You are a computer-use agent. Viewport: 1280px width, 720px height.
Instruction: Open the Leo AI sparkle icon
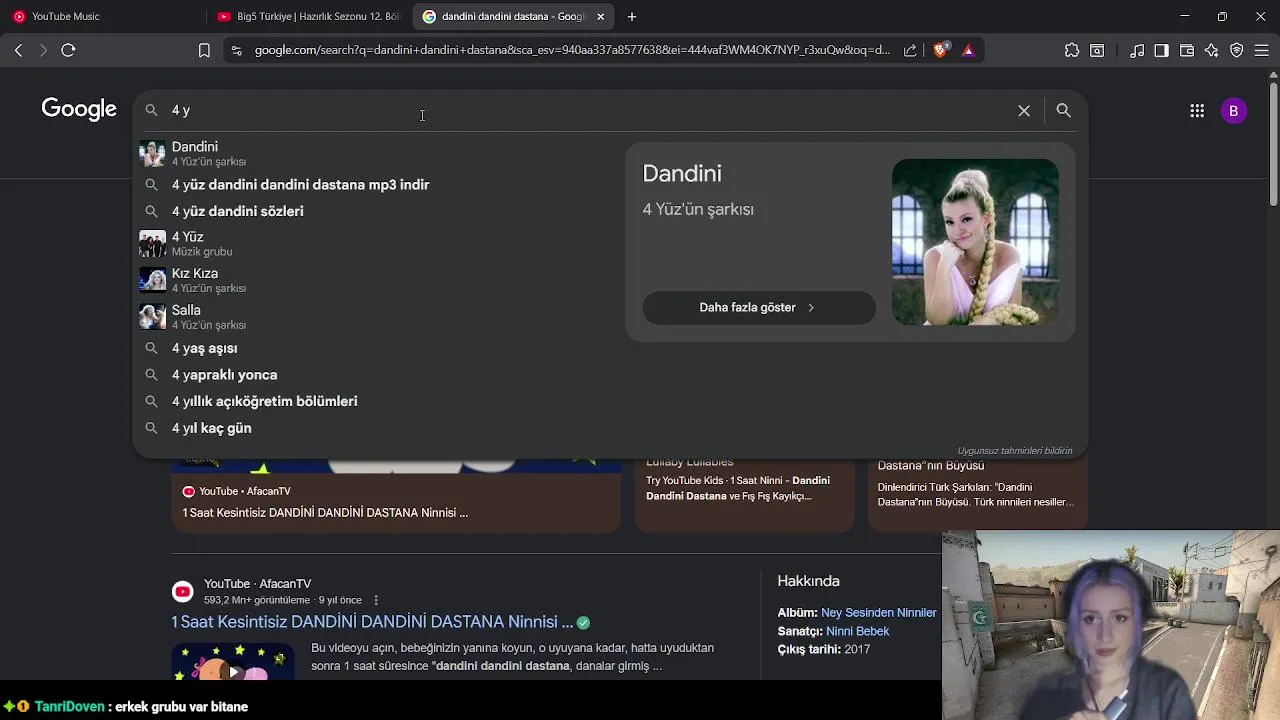point(1212,50)
